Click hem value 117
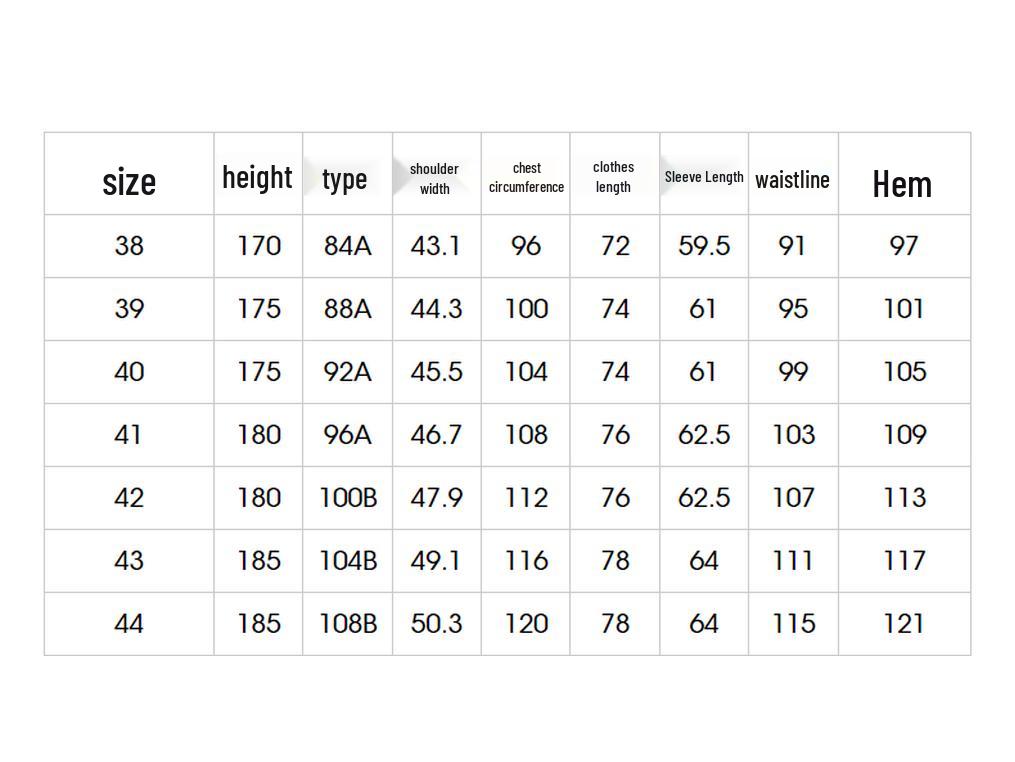The width and height of the screenshot is (1015, 762). [904, 561]
